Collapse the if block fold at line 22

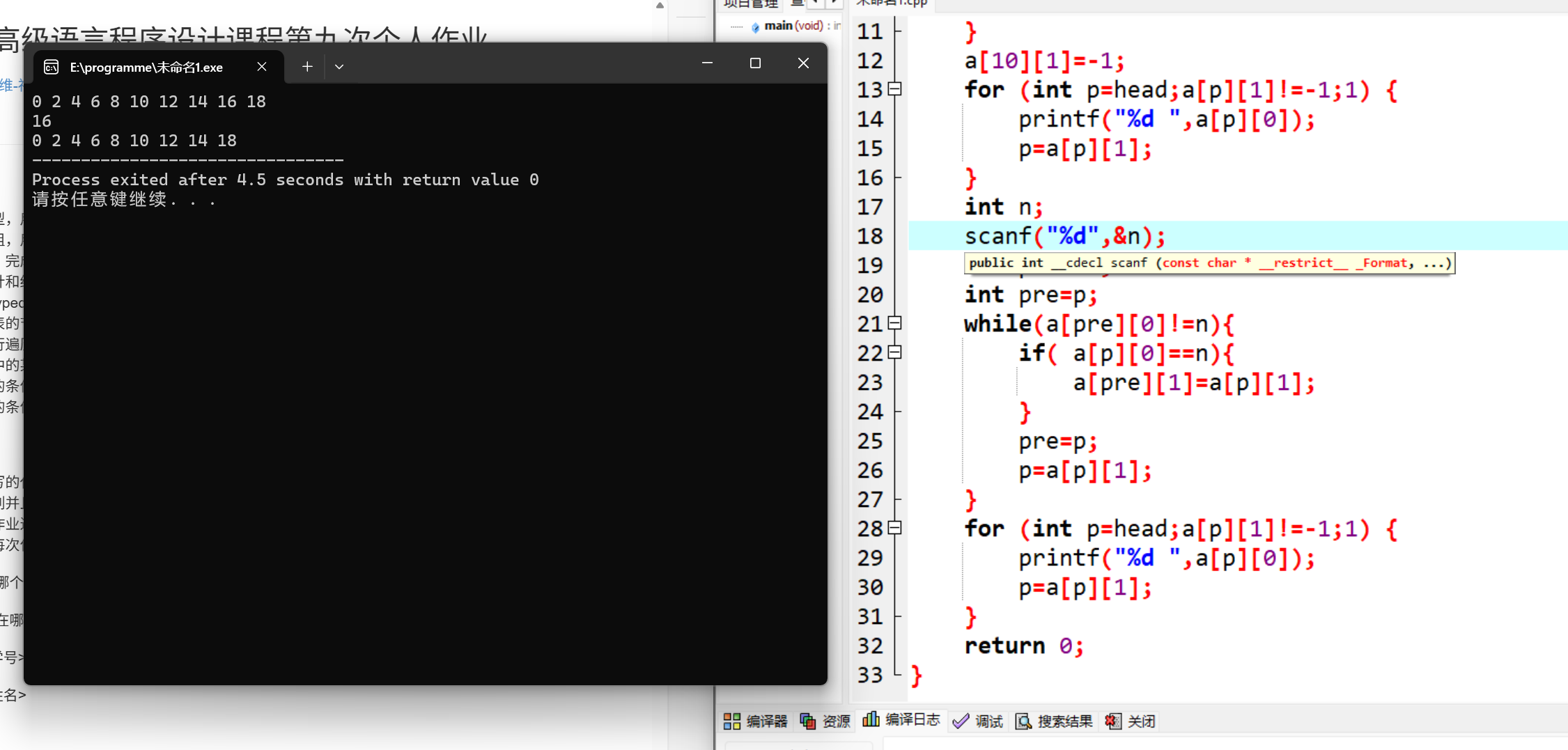pyautogui.click(x=895, y=352)
